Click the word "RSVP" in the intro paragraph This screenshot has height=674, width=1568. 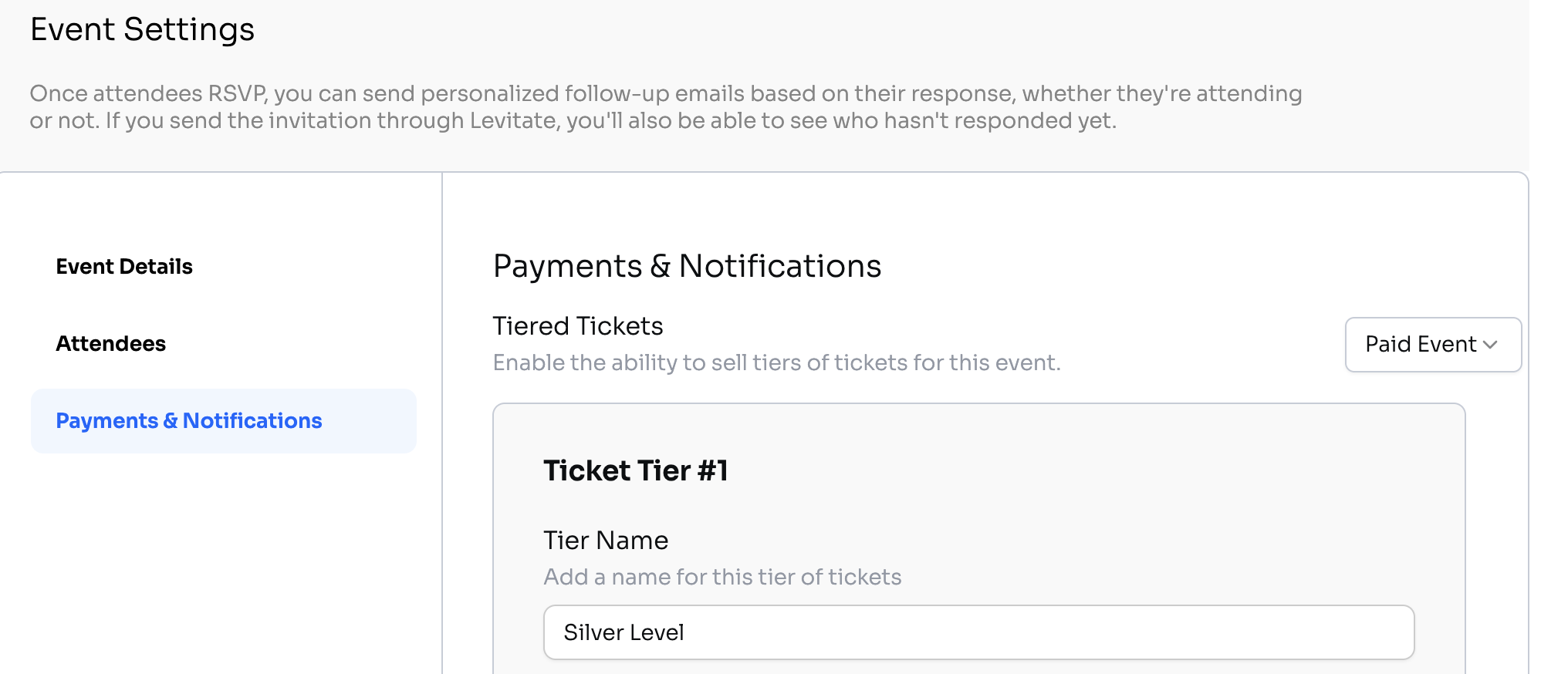coord(236,94)
